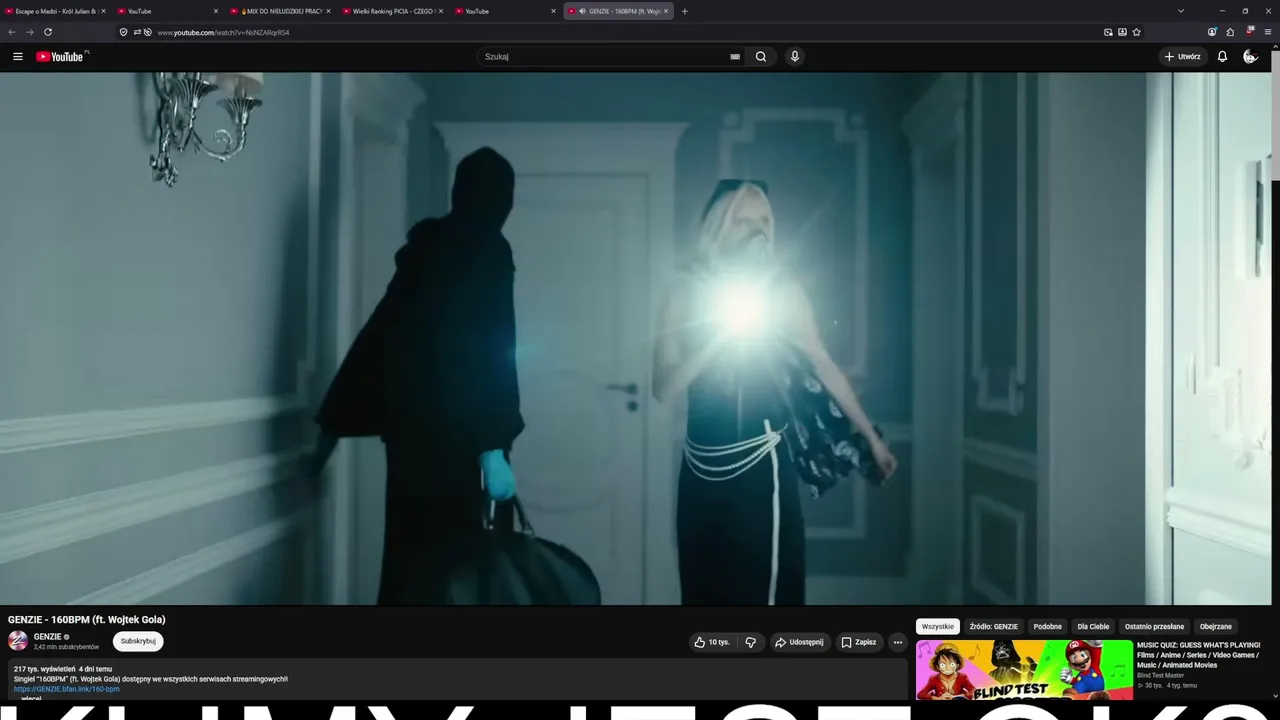Reload the page with refresh icon
1280x720 pixels.
point(48,32)
